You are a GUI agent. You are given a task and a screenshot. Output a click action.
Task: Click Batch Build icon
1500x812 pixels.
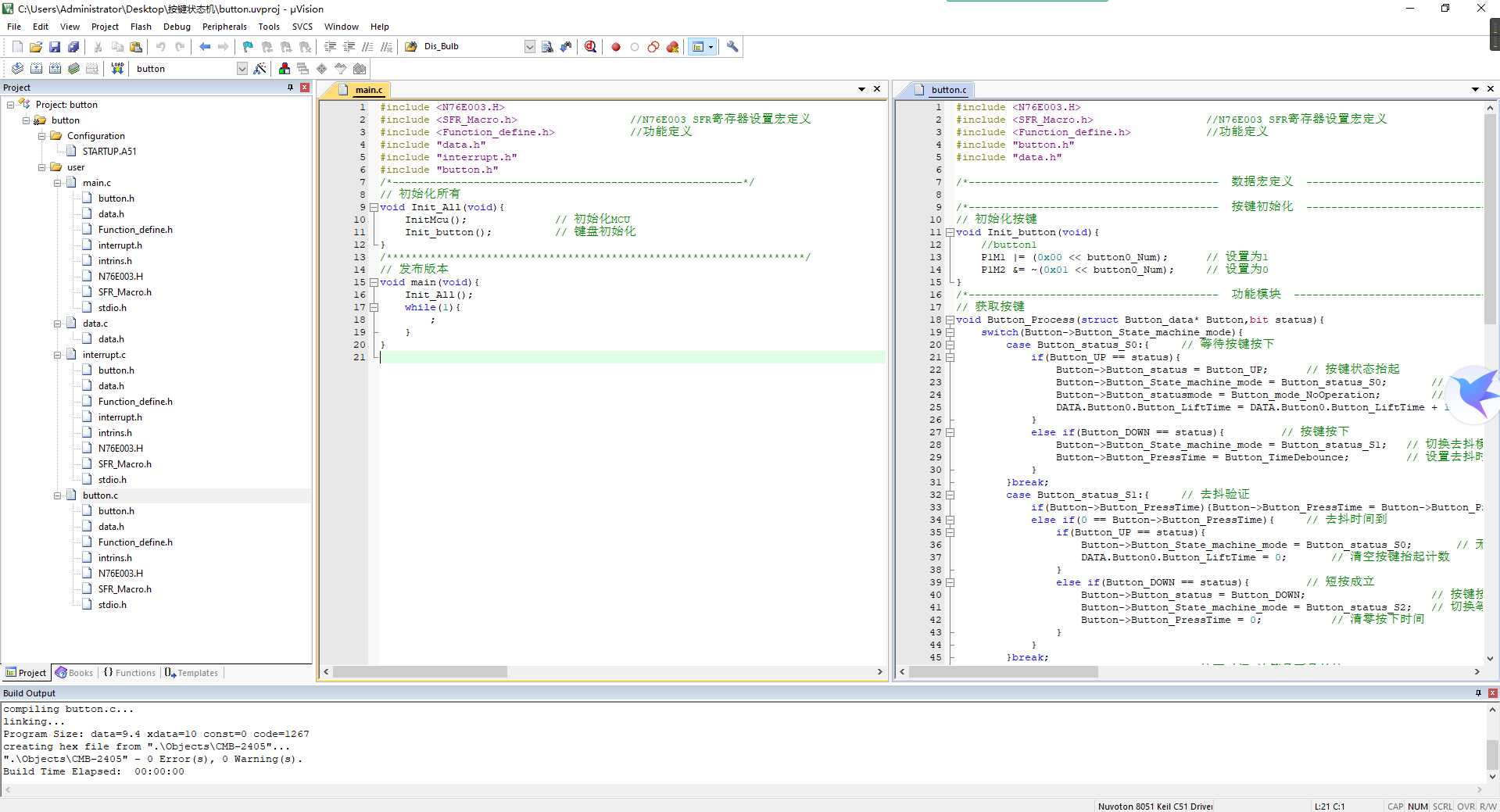pos(73,69)
